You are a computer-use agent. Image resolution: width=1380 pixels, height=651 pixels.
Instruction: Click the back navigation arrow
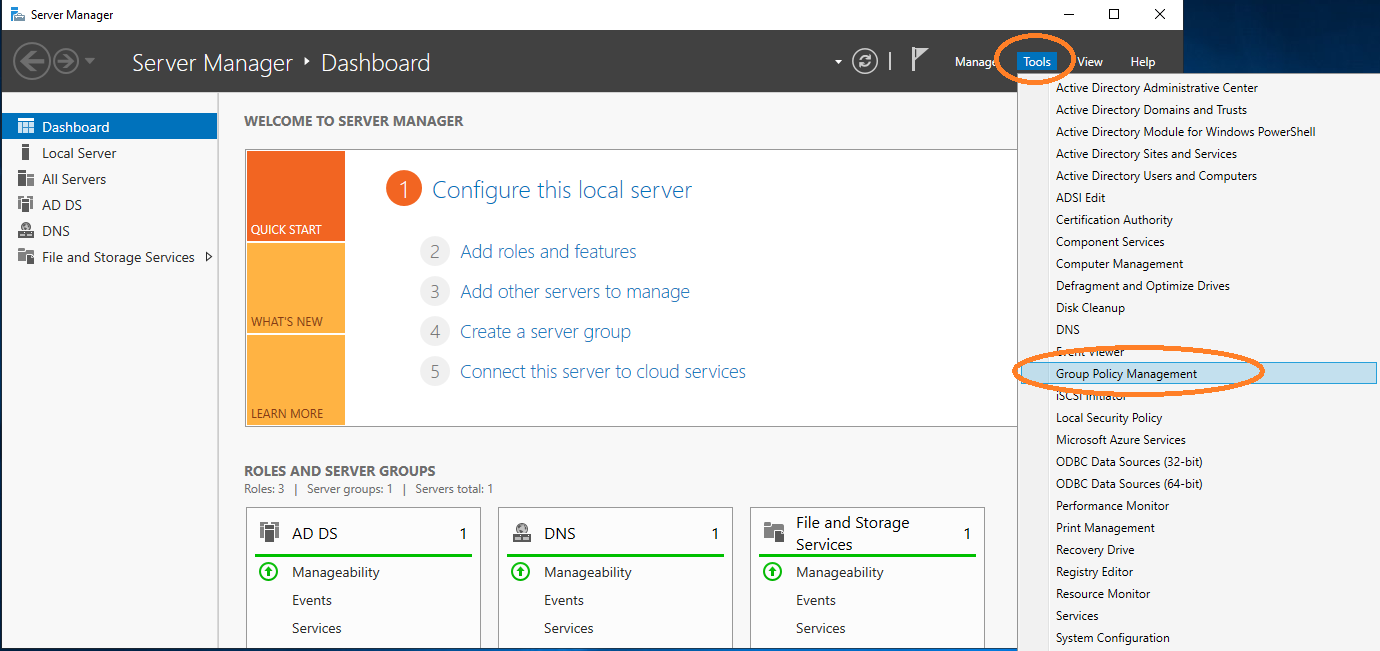(x=31, y=61)
